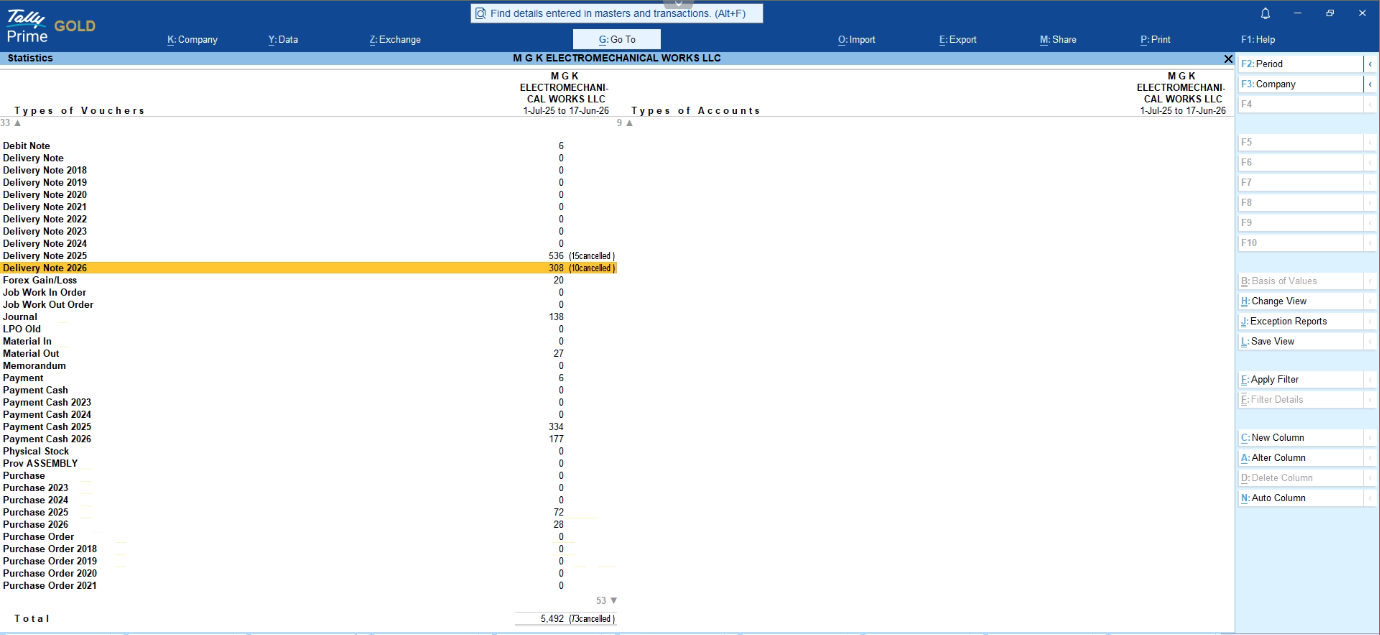Open the Y: Data menu
1380x635 pixels.
click(x=283, y=40)
